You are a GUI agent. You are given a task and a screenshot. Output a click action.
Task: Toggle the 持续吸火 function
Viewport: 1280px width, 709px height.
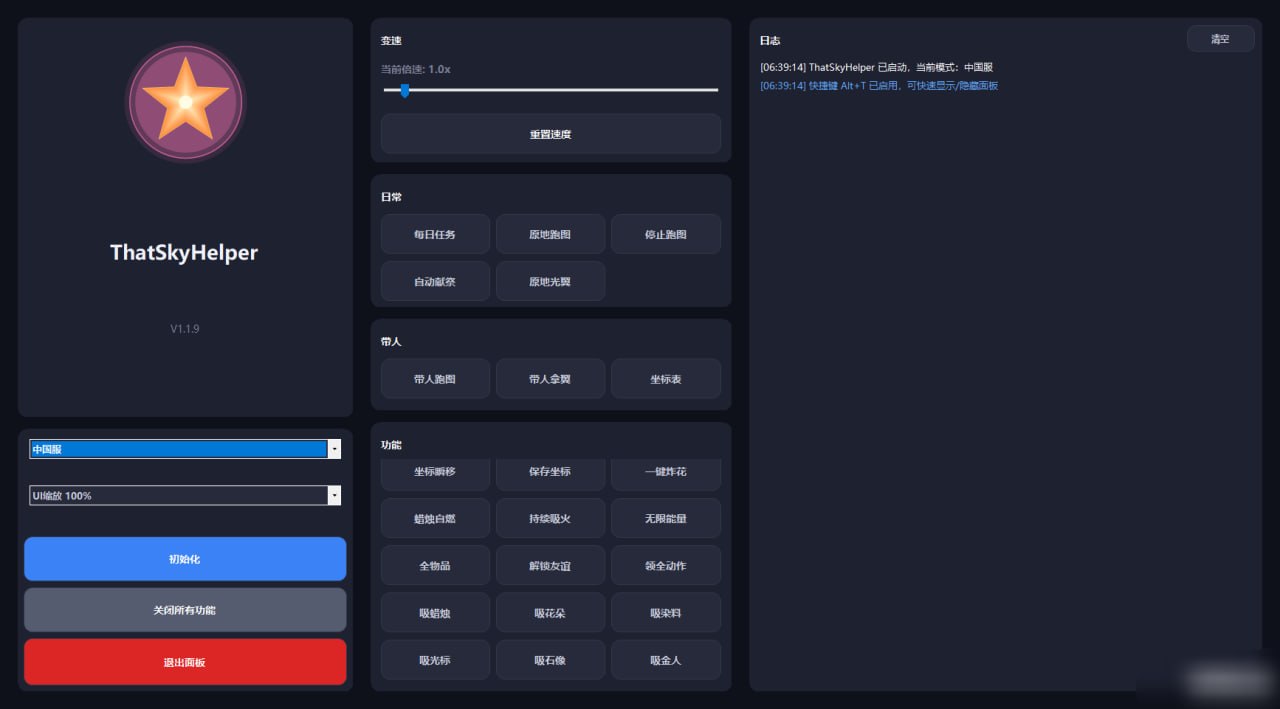click(x=550, y=518)
